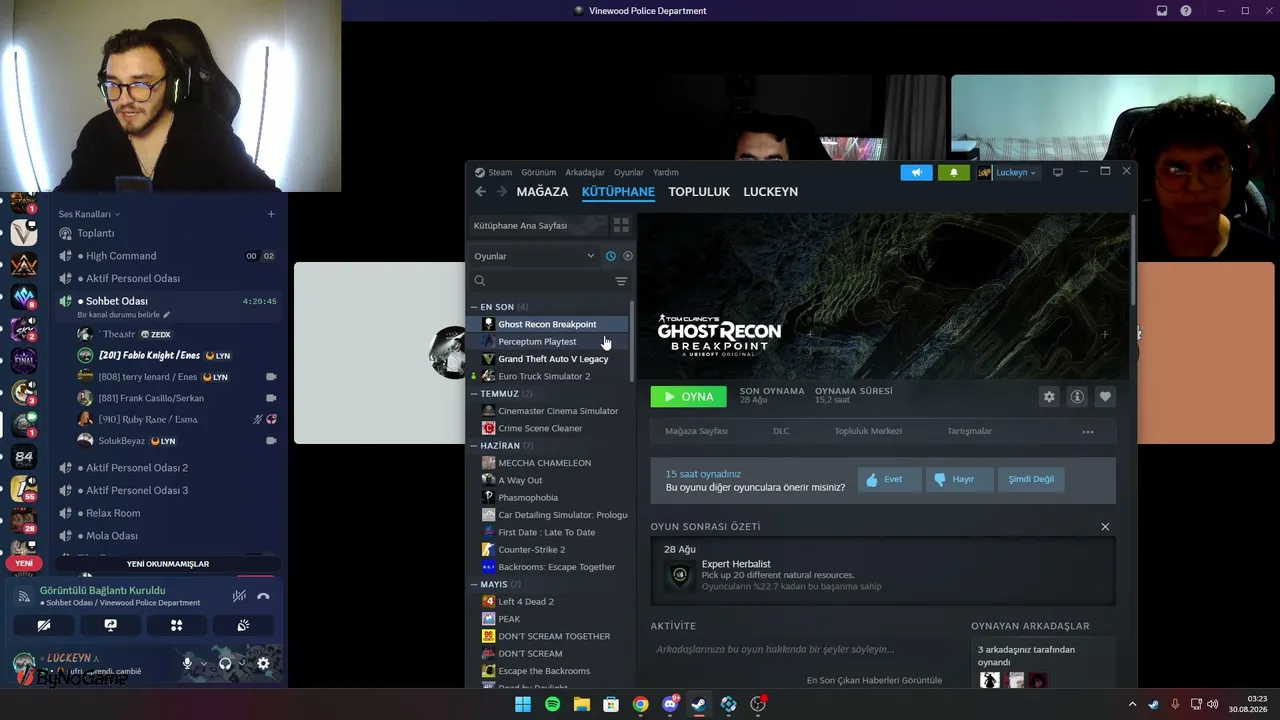This screenshot has width=1280, height=720.
Task: Switch to the TOPLULUK tab
Action: pos(699,192)
